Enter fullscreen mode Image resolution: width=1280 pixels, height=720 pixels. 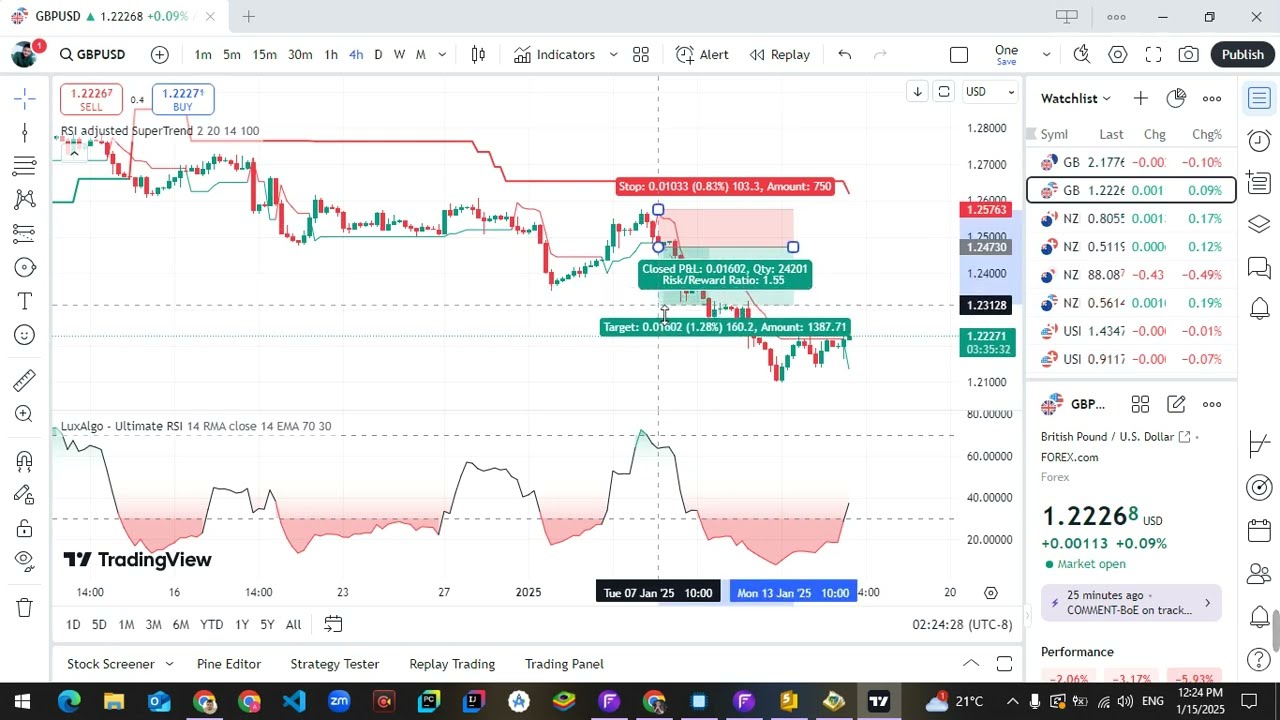click(1153, 55)
